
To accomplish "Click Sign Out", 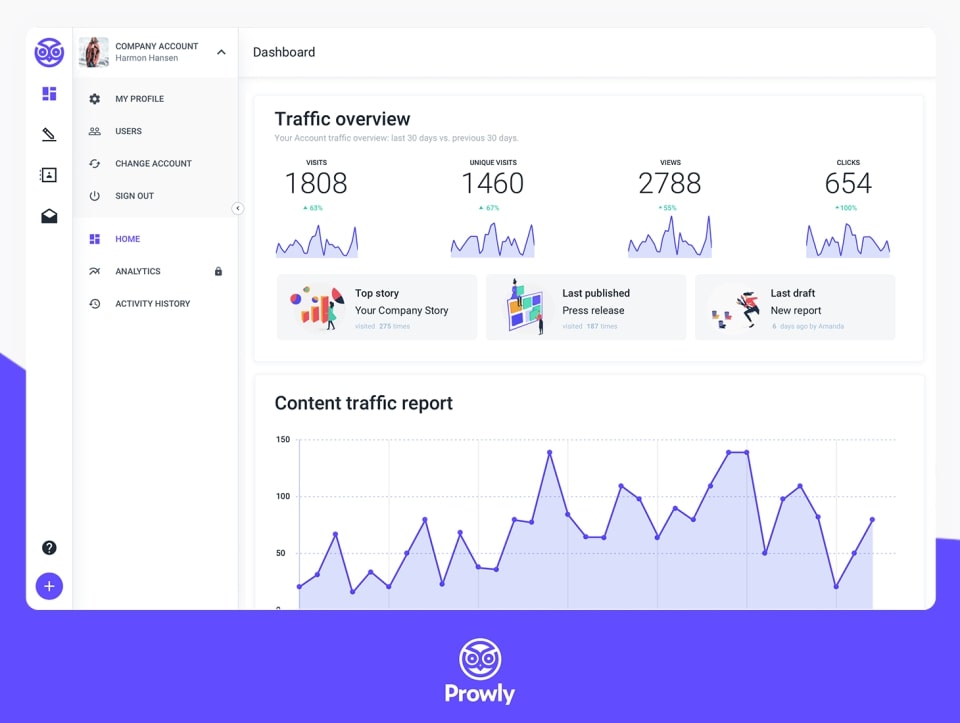I will click(x=134, y=196).
